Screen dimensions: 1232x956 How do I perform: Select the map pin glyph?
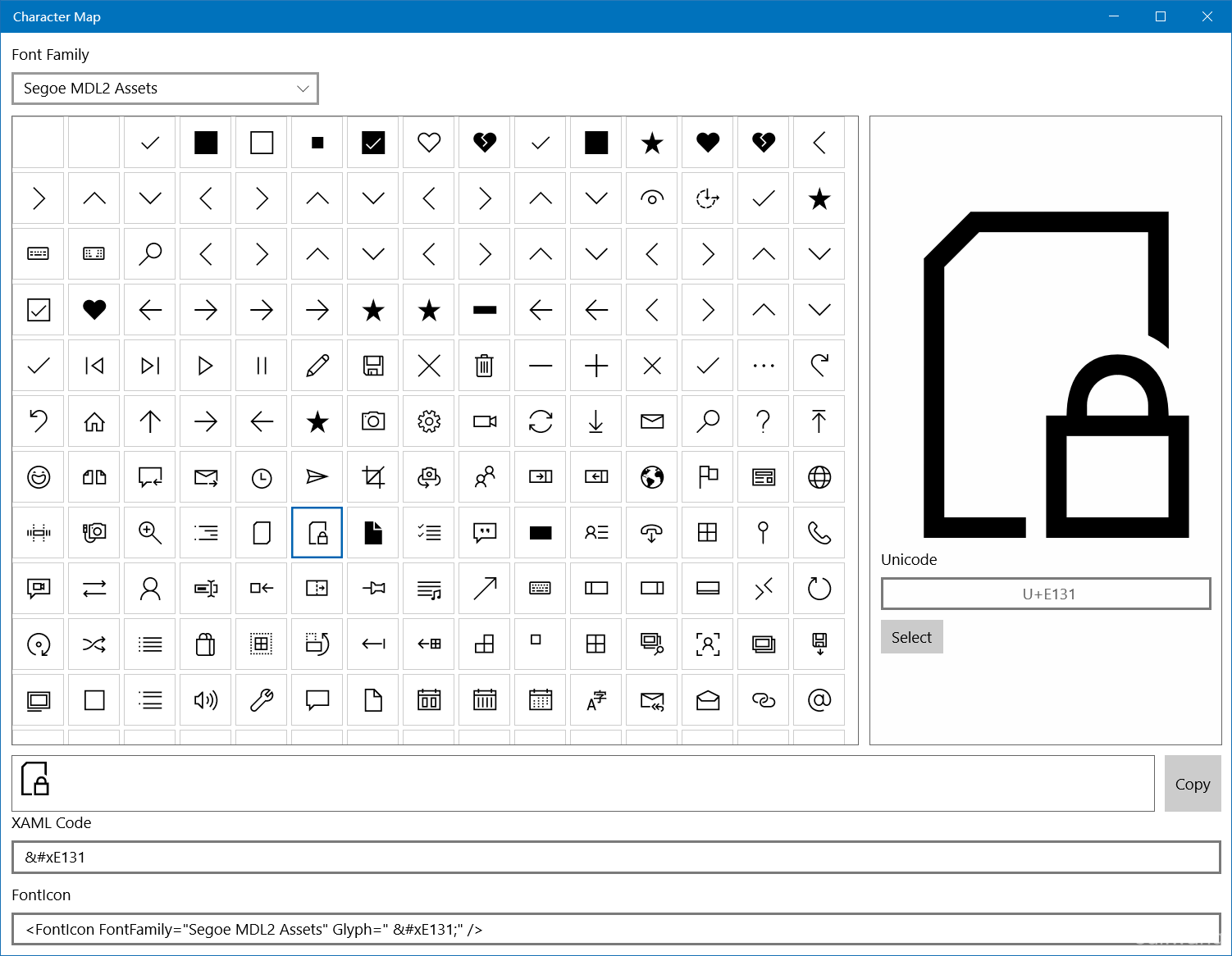pyautogui.click(x=764, y=533)
